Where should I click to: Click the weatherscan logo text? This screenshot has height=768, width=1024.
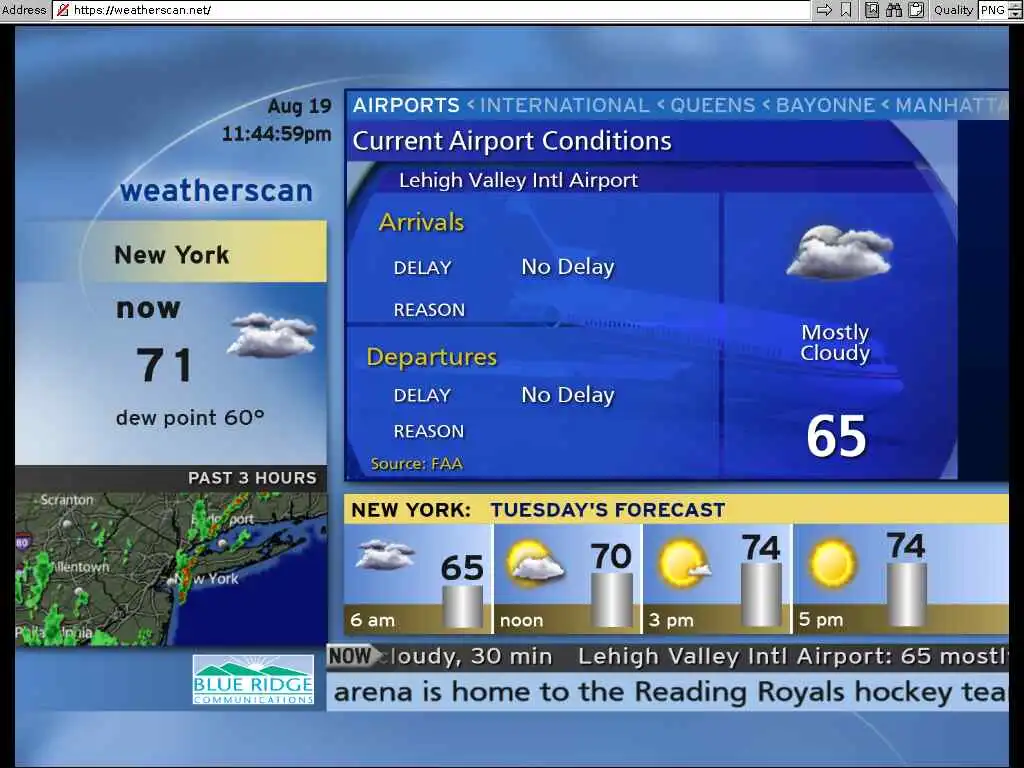pyautogui.click(x=216, y=191)
